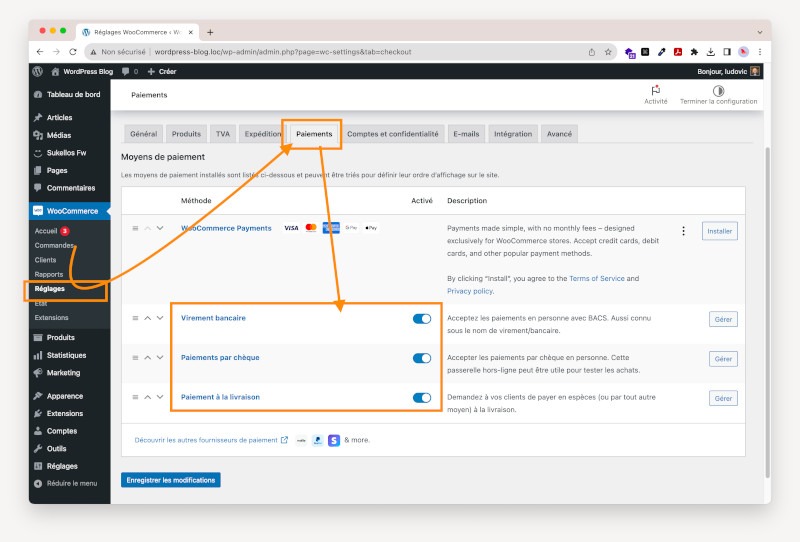Click the Activité flag icon

click(655, 90)
